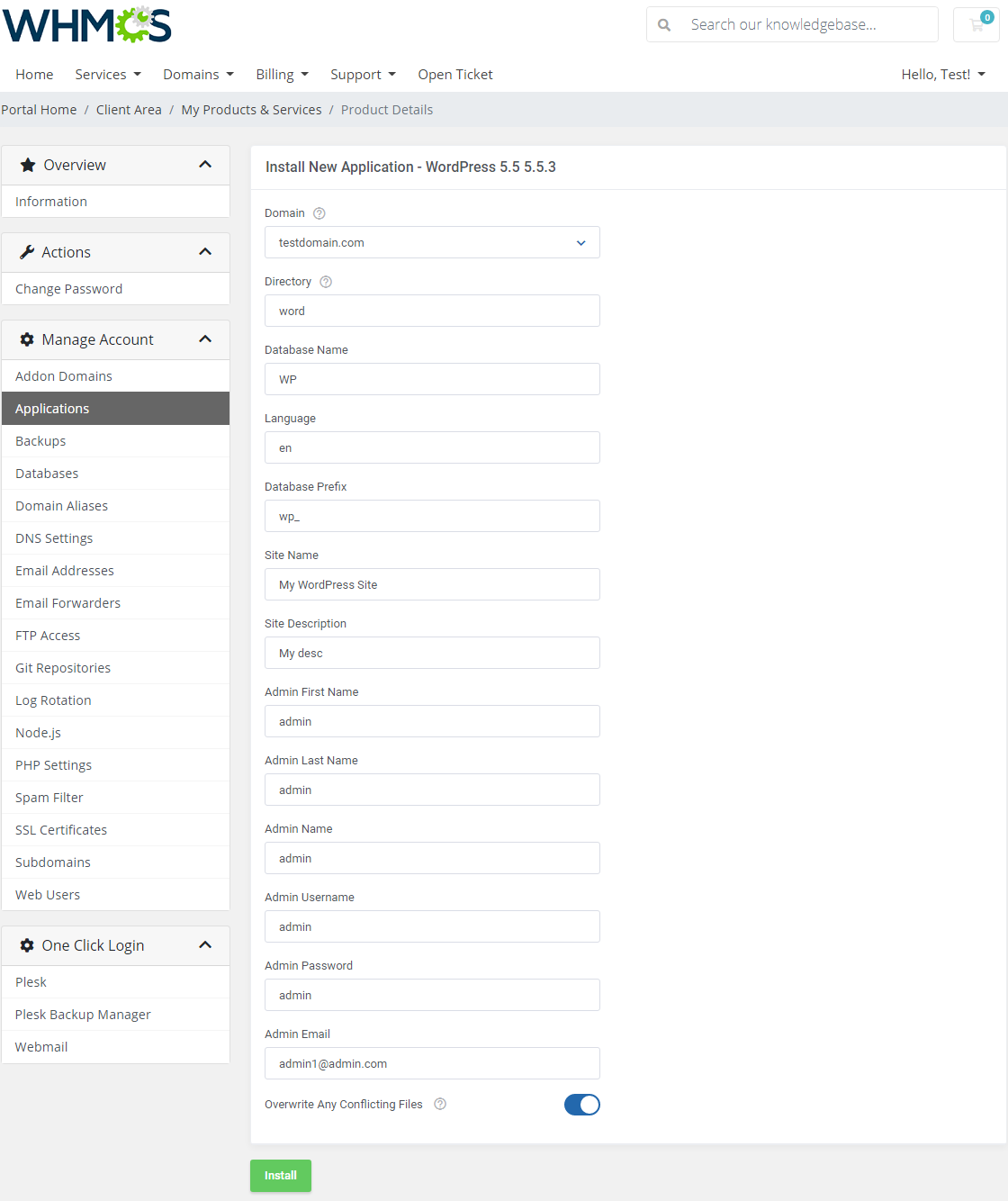Image resolution: width=1008 pixels, height=1201 pixels.
Task: Click the Database Prefix field
Action: point(432,516)
